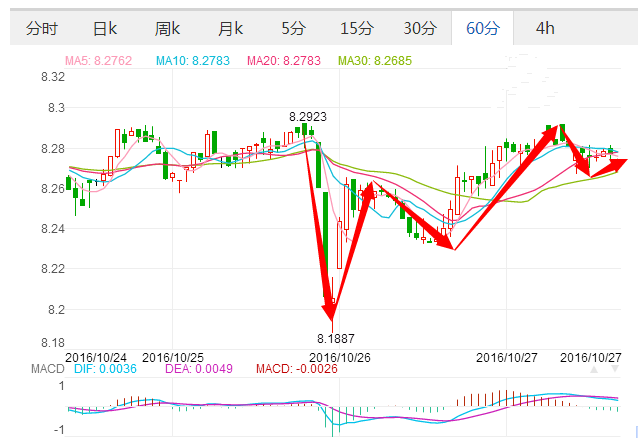The image size is (638, 438).
Task: Open the 30分 interval tab
Action: [419, 28]
